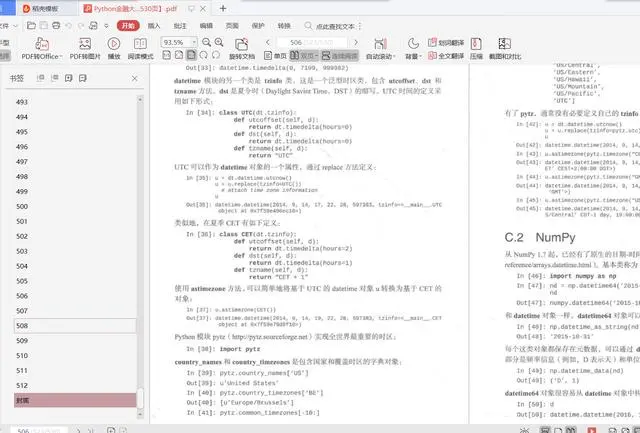The height and width of the screenshot is (433, 640).
Task: Select 单页 single page view
Action: click(275, 56)
